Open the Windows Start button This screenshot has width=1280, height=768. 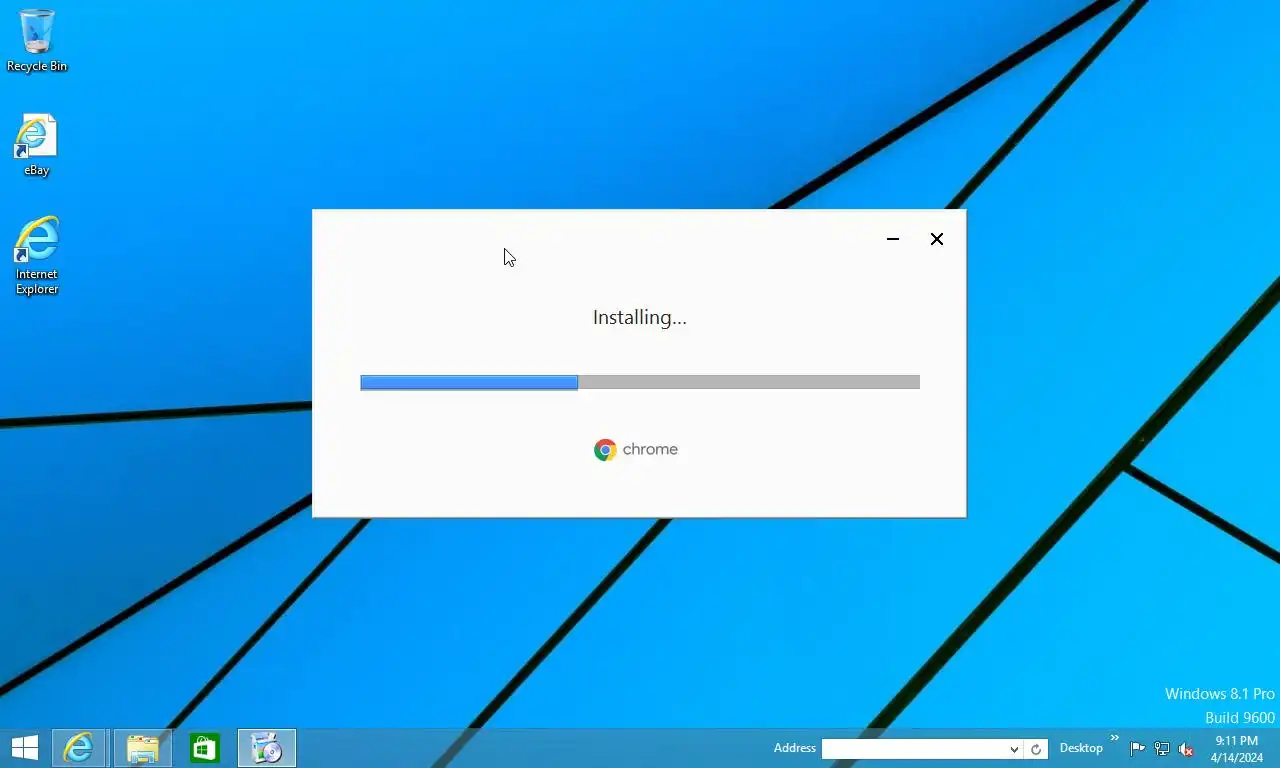point(24,748)
